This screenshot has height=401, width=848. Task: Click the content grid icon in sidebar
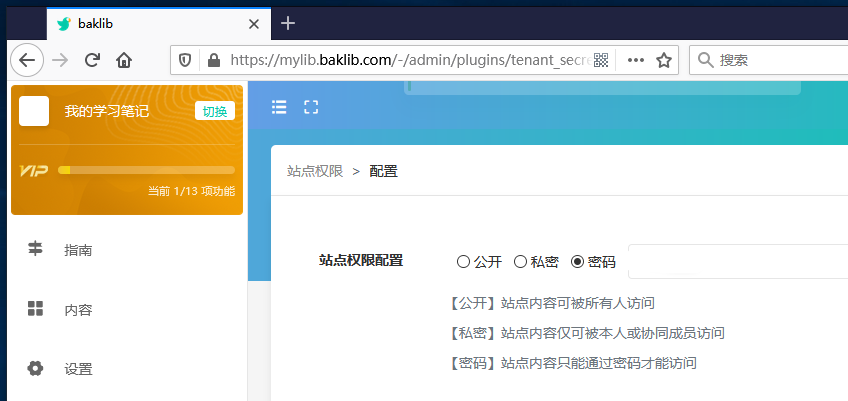coord(36,309)
